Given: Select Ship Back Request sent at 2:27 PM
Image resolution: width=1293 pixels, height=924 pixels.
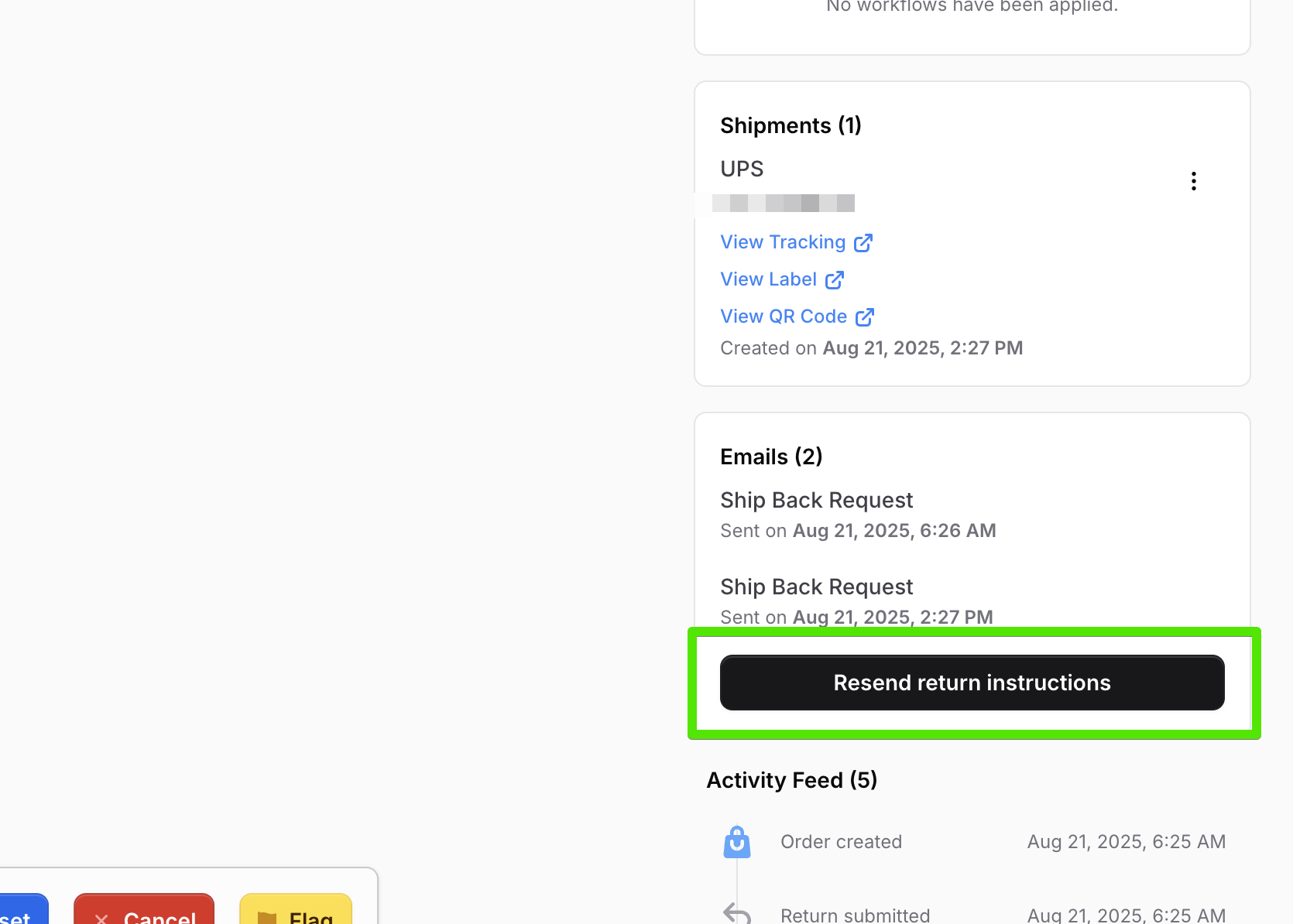Looking at the screenshot, I should tap(816, 587).
